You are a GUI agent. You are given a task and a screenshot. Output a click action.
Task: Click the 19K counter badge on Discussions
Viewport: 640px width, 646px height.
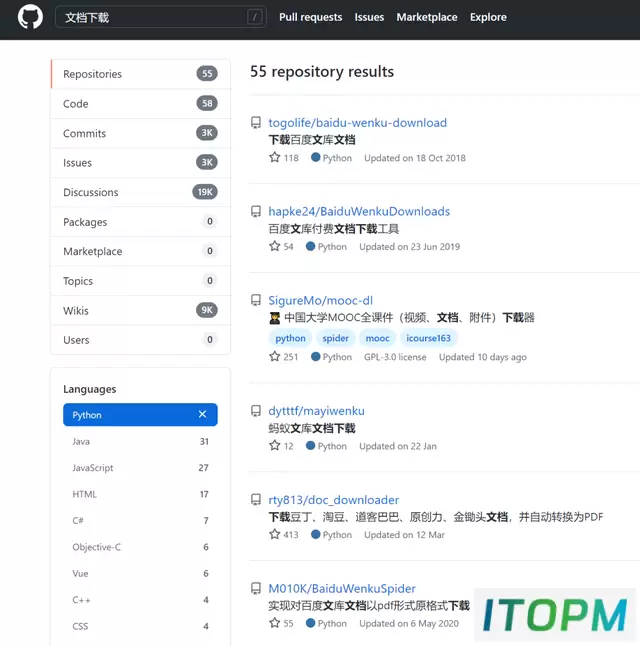205,192
